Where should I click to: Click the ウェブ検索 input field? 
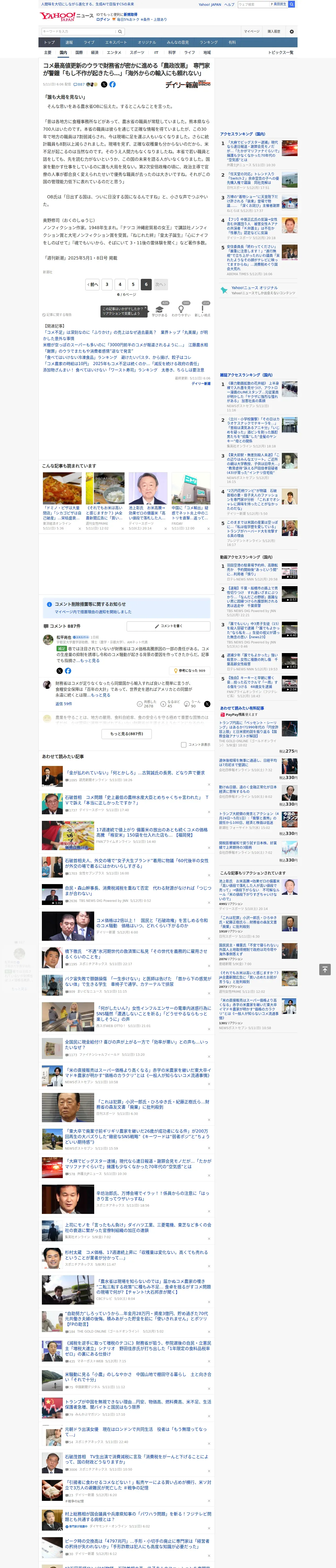(x=253, y=4)
